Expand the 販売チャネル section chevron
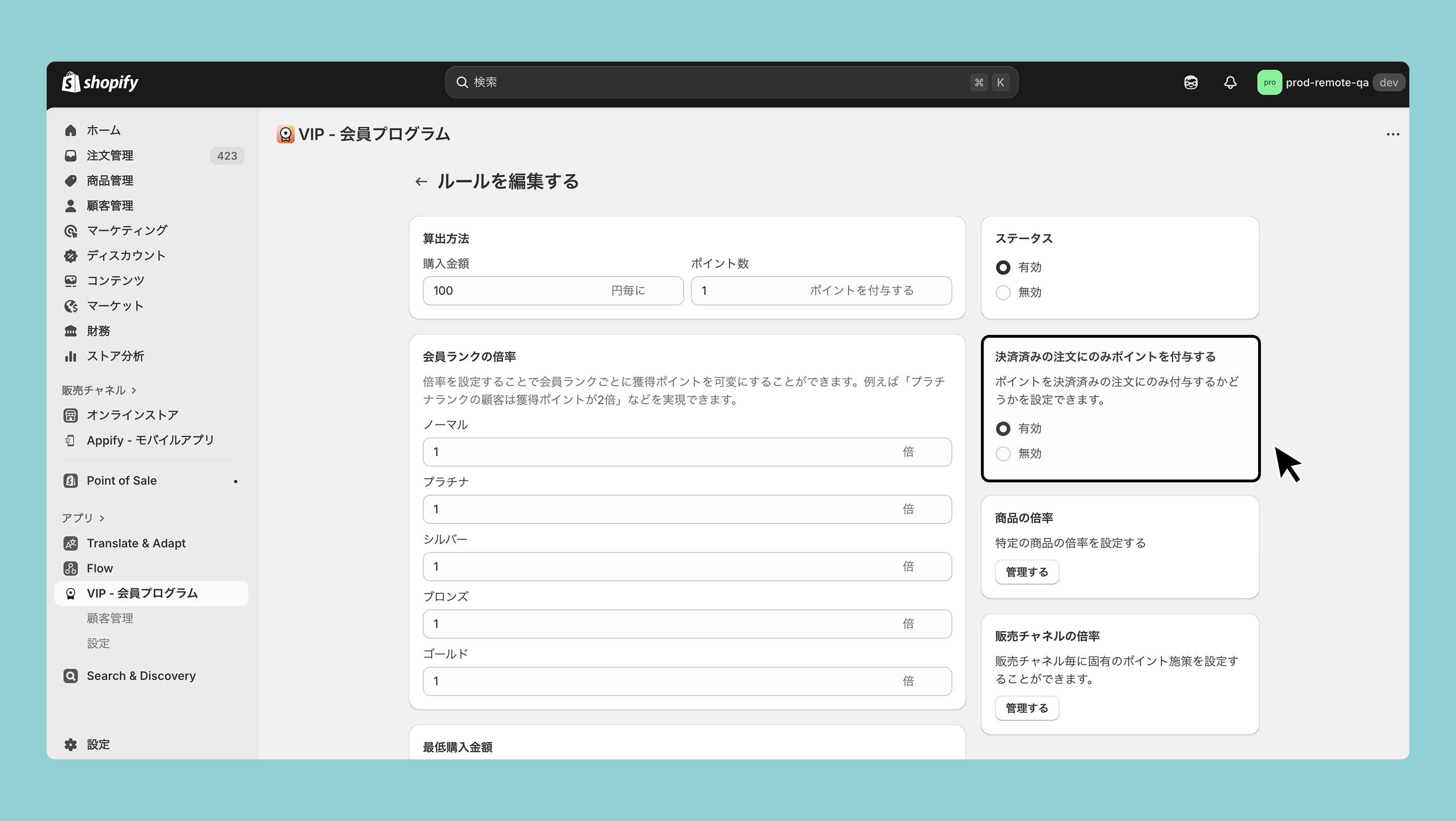 coord(134,390)
